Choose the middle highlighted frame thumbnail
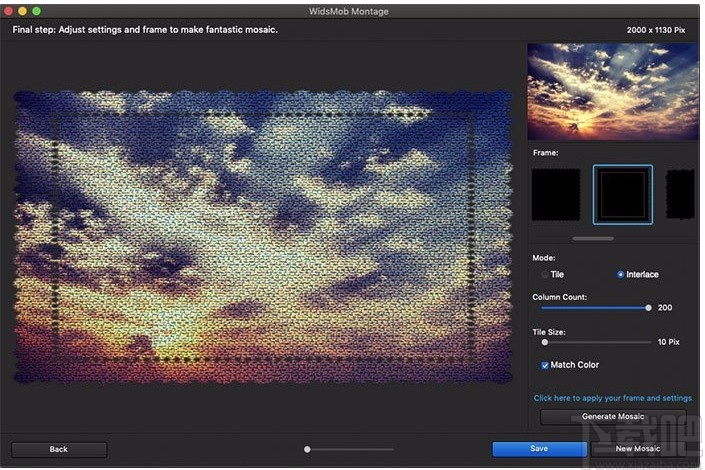 [x=622, y=195]
